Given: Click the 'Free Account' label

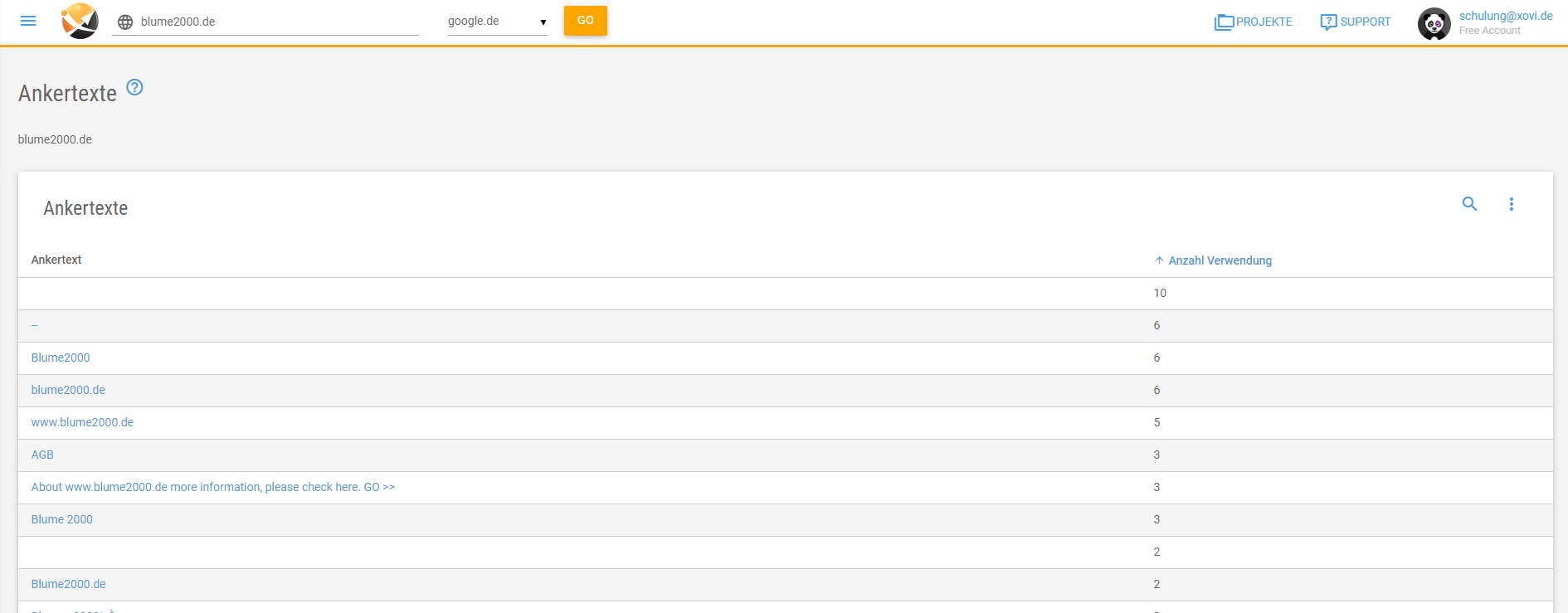Looking at the screenshot, I should [x=1490, y=31].
